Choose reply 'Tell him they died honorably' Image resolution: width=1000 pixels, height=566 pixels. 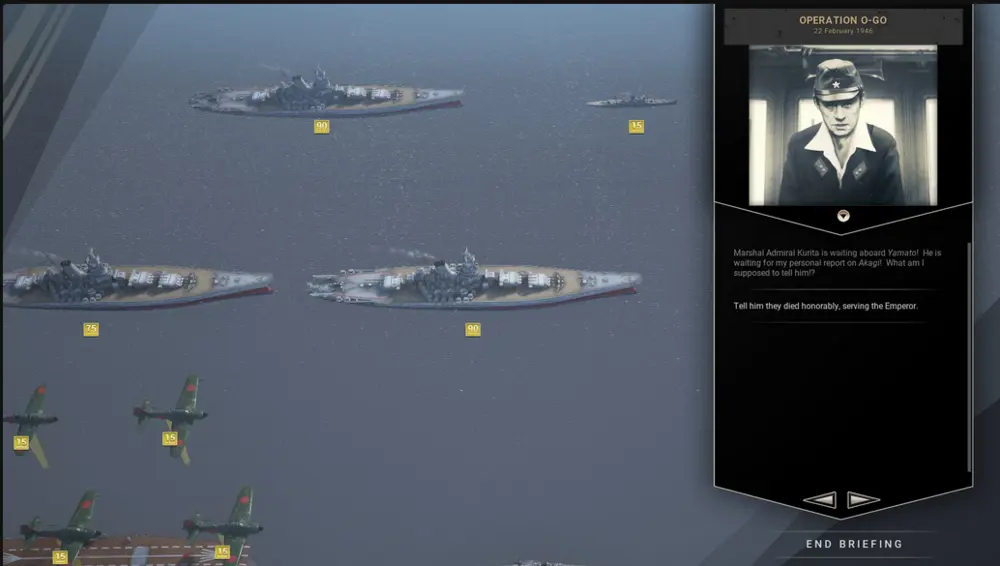[x=825, y=306]
